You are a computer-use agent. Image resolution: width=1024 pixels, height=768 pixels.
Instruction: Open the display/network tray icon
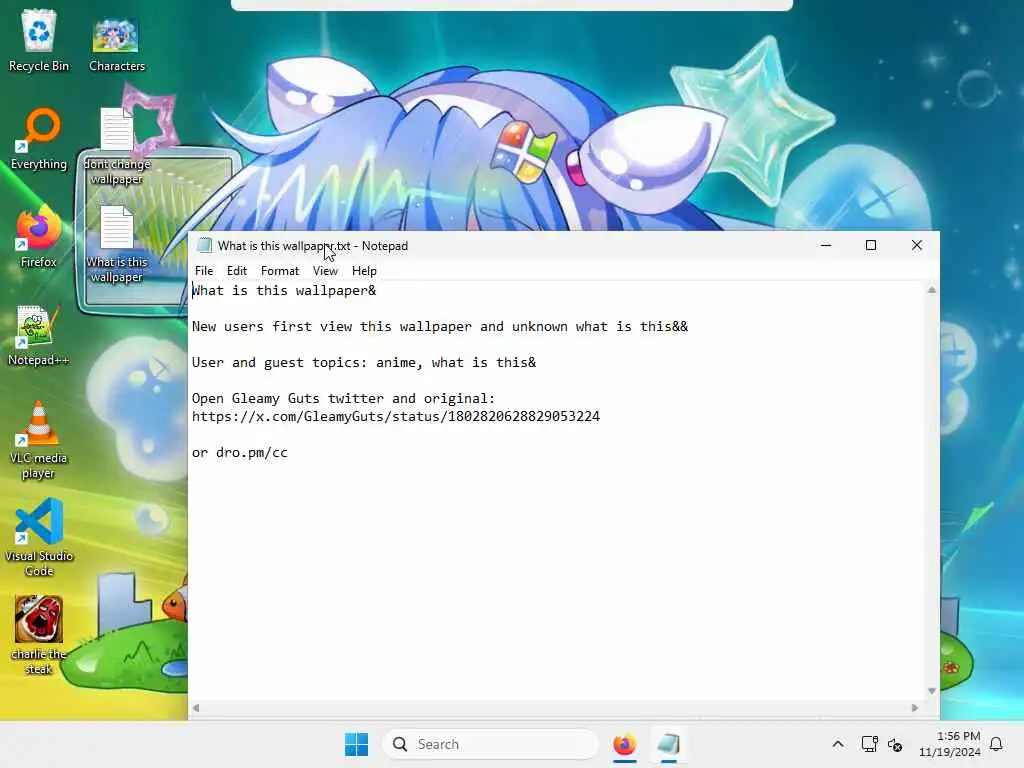pyautogui.click(x=869, y=744)
